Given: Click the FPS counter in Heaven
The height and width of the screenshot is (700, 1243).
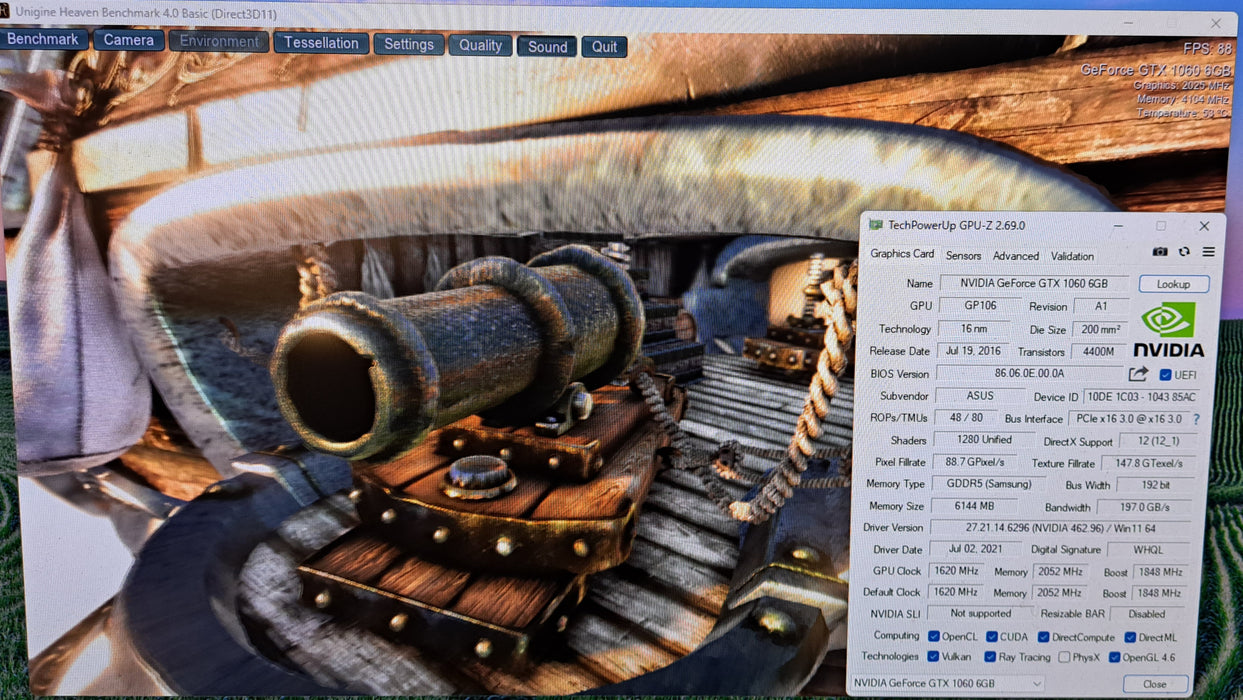Looking at the screenshot, I should 1207,49.
